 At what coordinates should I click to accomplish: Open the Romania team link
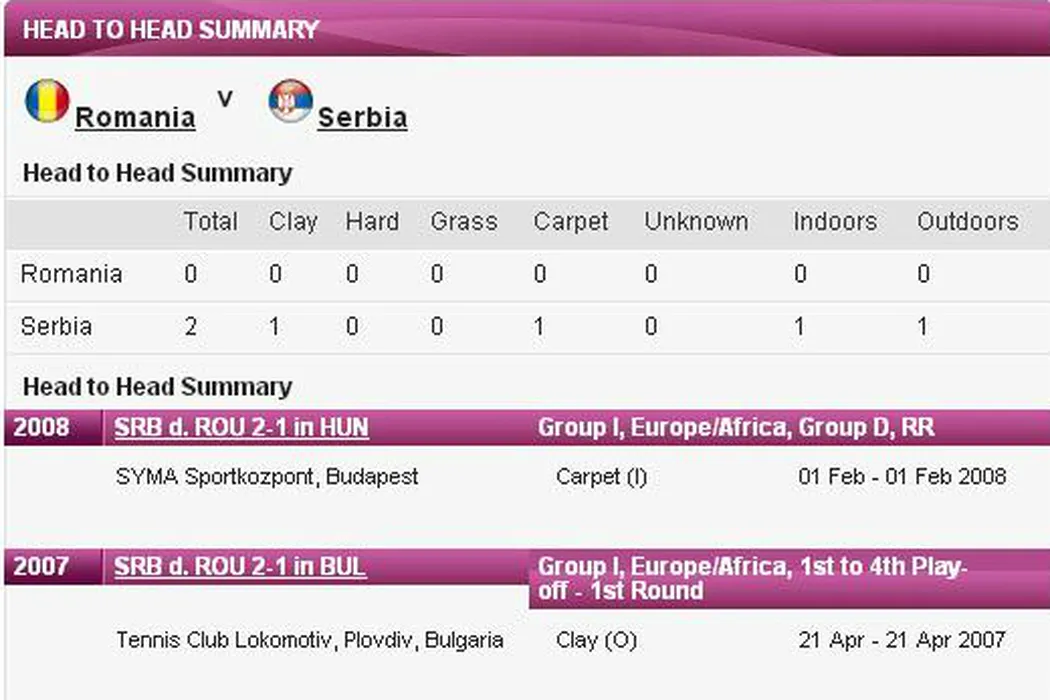tap(135, 118)
